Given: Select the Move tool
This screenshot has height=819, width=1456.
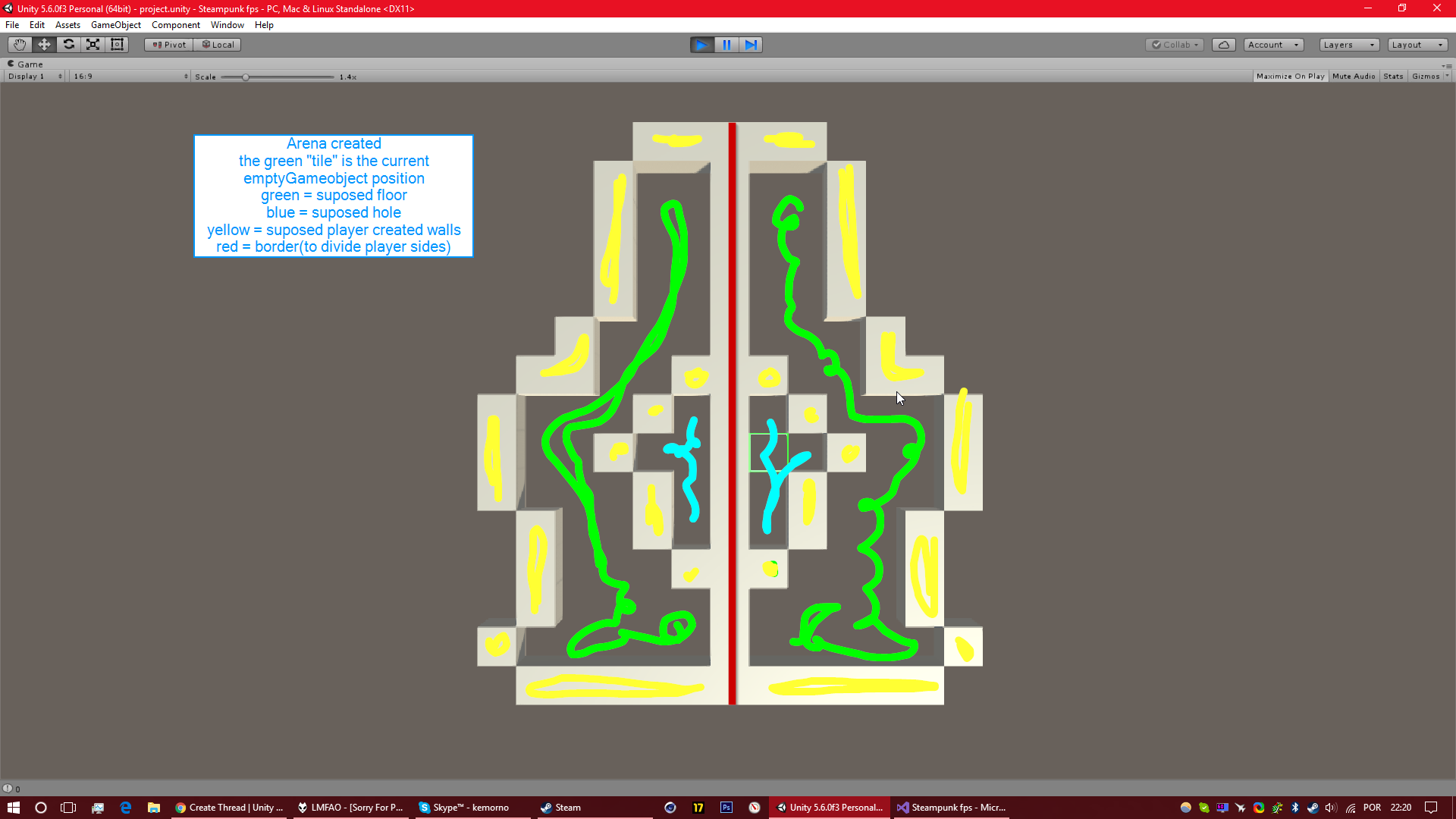Looking at the screenshot, I should click(x=43, y=44).
